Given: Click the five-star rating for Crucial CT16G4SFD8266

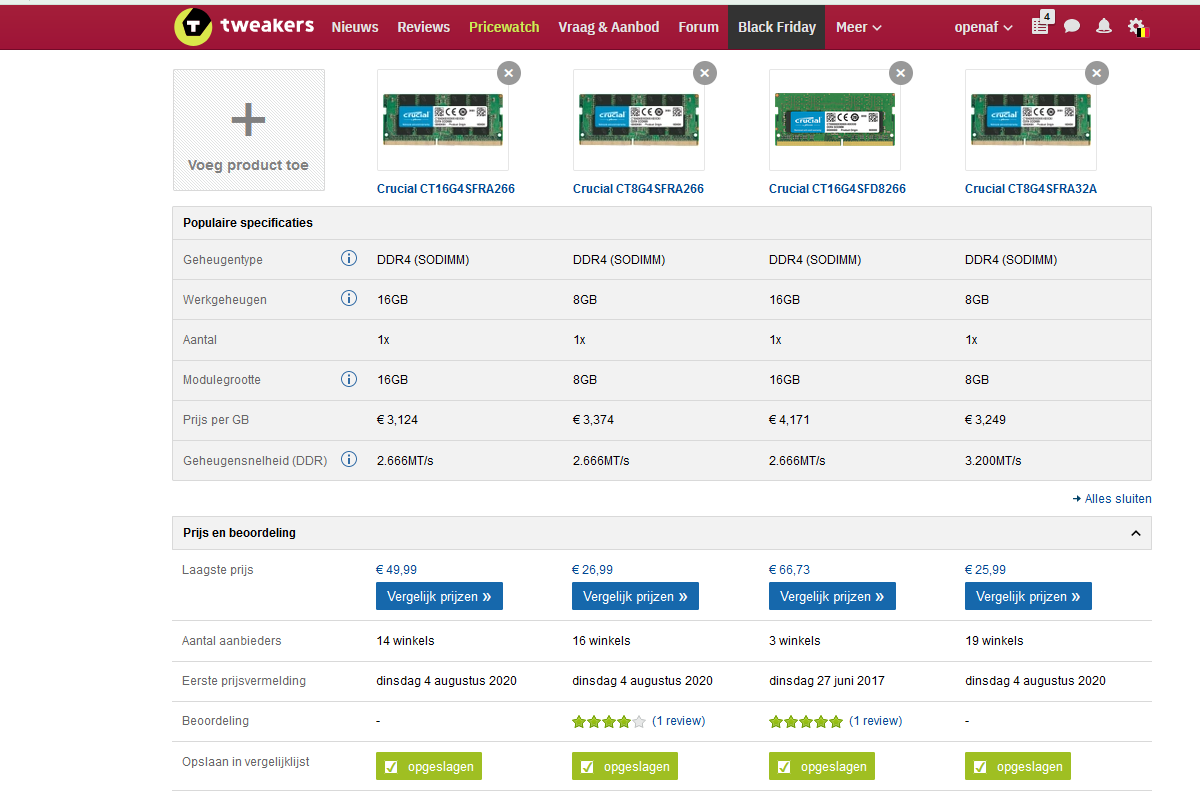Looking at the screenshot, I should click(x=806, y=721).
